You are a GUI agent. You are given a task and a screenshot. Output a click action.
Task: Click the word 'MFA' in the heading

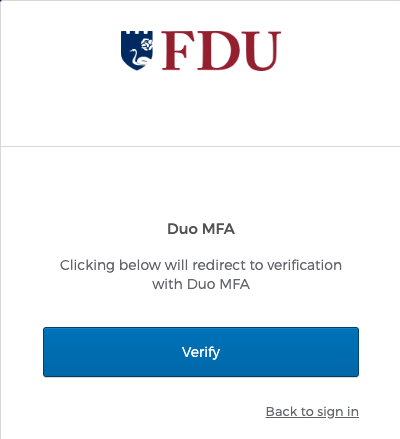tap(219, 229)
